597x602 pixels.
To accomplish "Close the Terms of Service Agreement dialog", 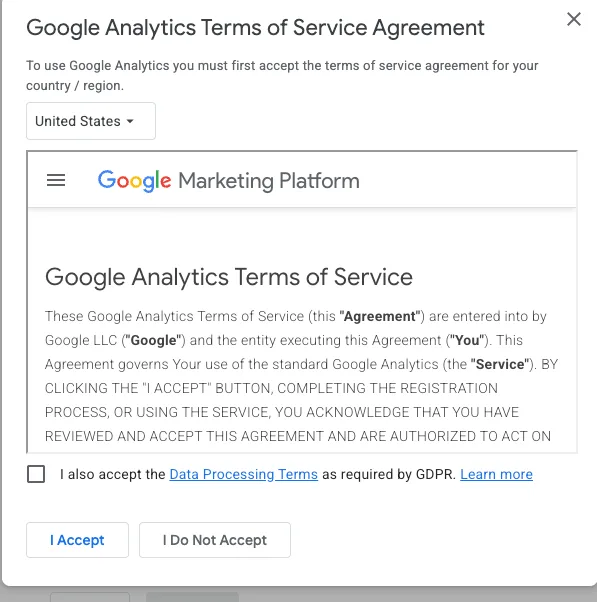I will (574, 19).
